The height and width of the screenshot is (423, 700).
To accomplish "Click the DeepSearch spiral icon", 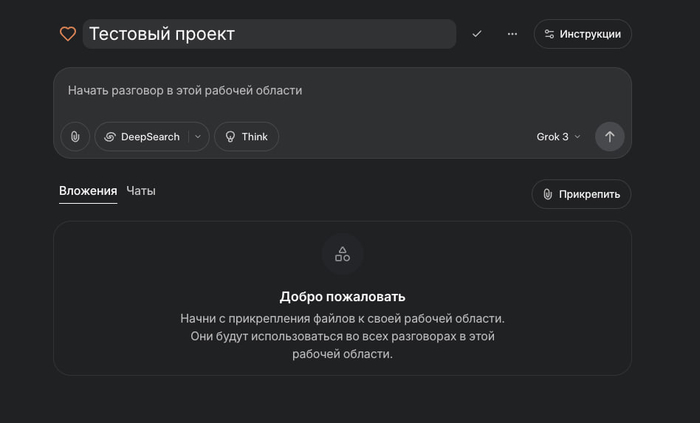I will coord(109,137).
